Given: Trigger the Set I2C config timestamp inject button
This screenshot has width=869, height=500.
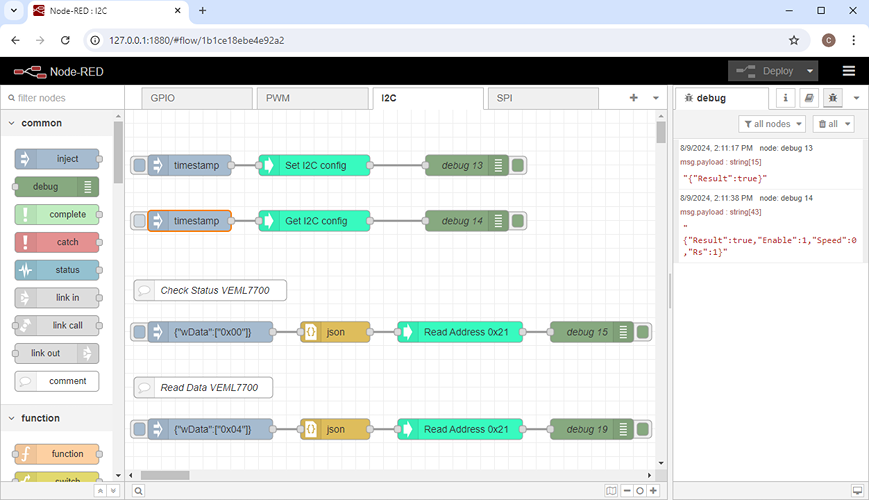Looking at the screenshot, I should point(140,165).
